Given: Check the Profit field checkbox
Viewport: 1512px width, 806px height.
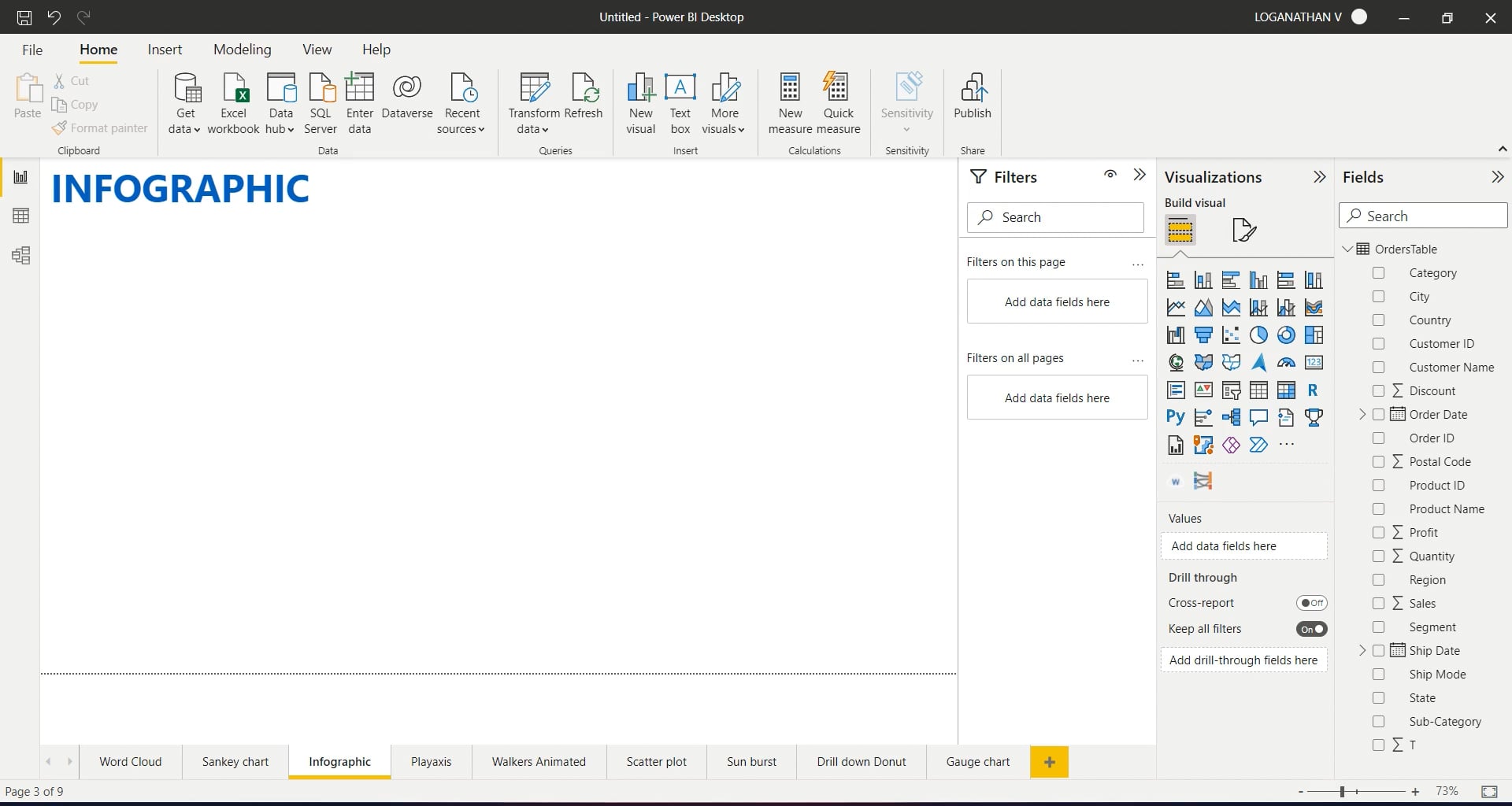Looking at the screenshot, I should 1378,533.
